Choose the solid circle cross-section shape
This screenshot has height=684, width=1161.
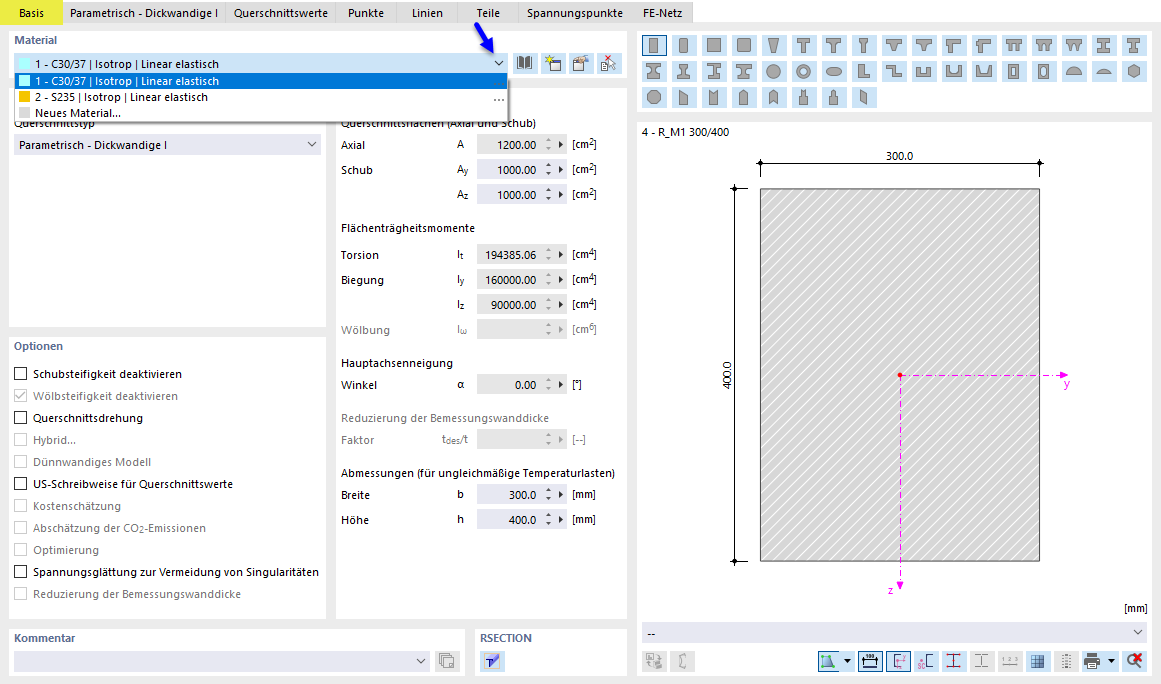[774, 72]
